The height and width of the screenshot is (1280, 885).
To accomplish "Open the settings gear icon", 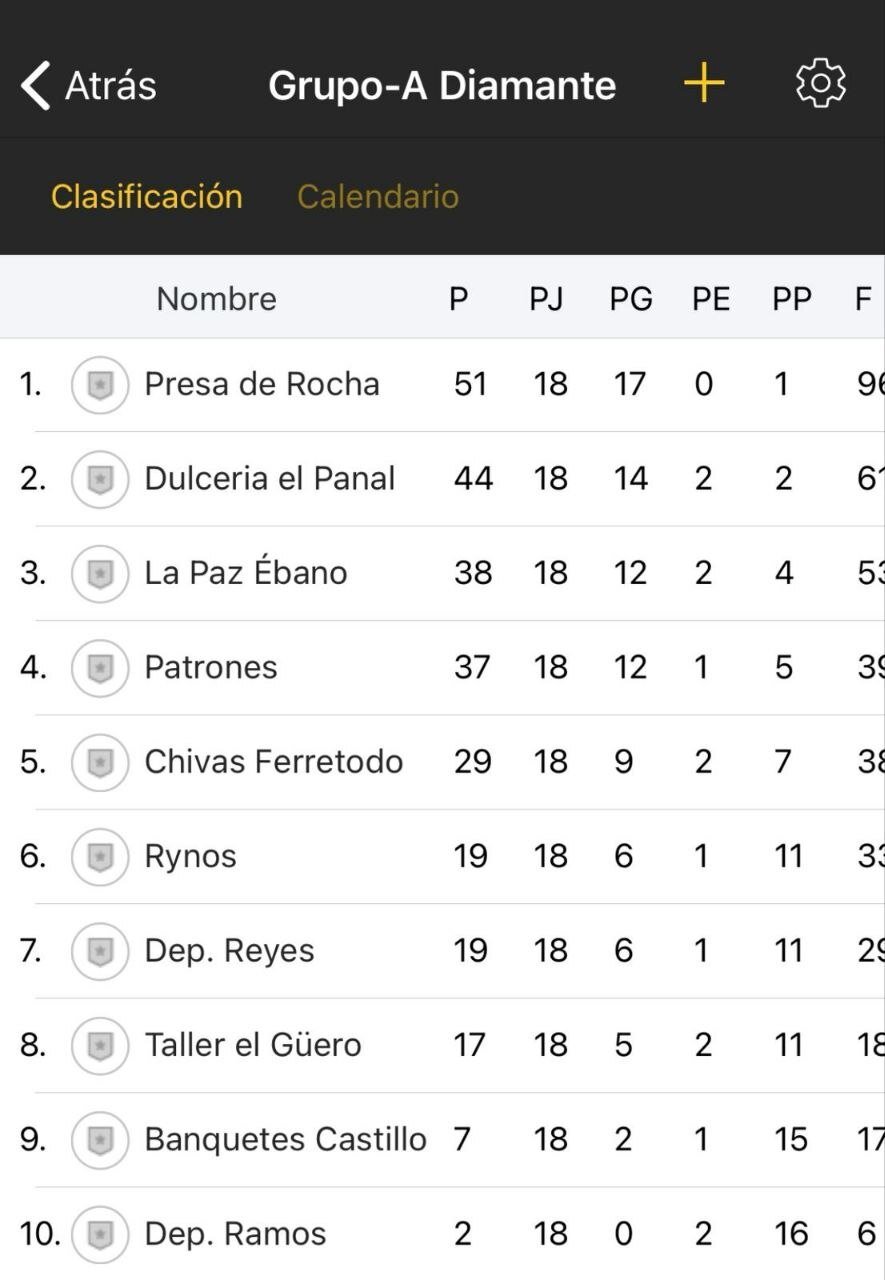I will pos(821,83).
